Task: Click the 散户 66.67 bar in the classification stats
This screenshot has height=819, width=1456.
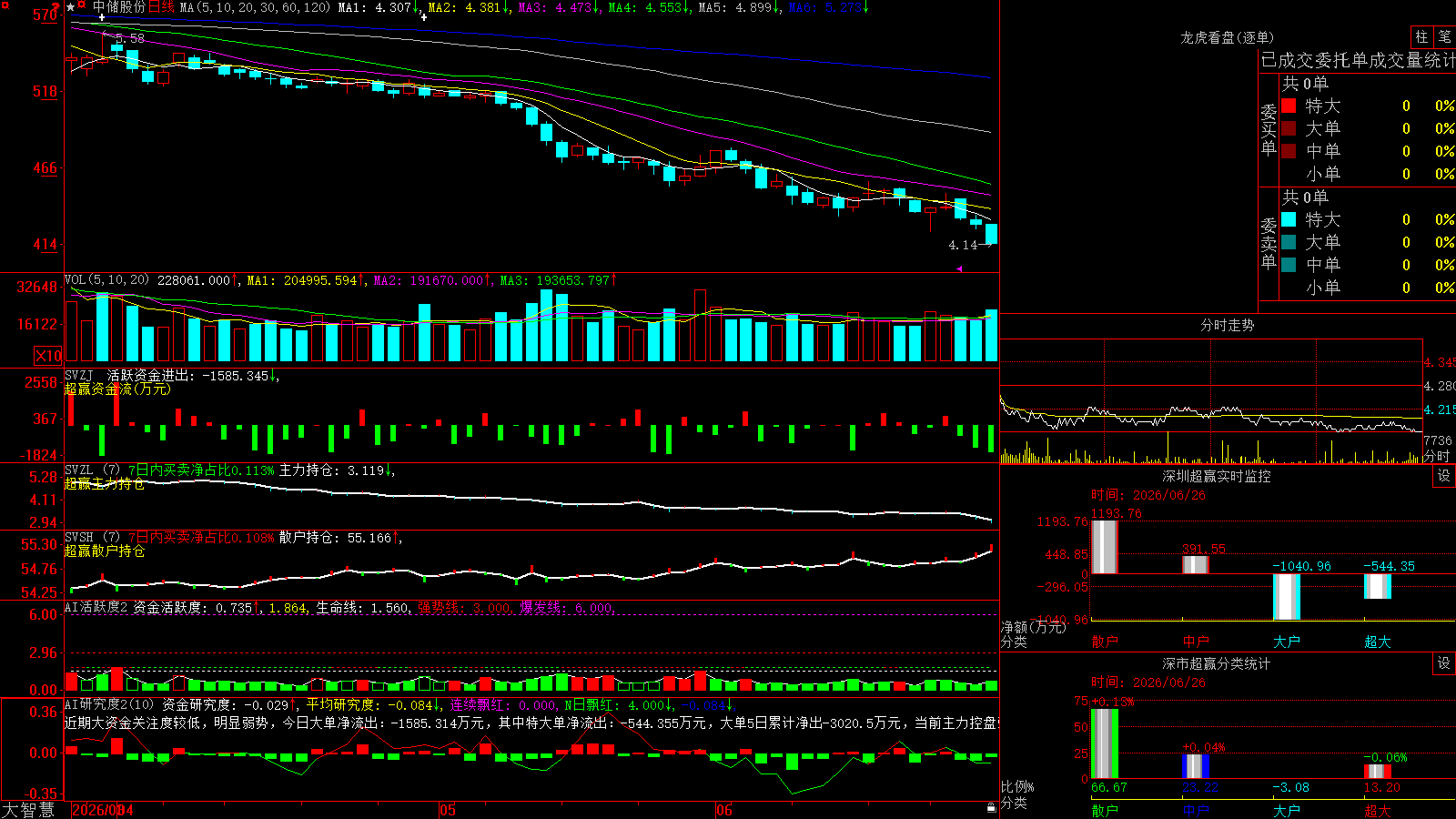Action: coord(1105,743)
